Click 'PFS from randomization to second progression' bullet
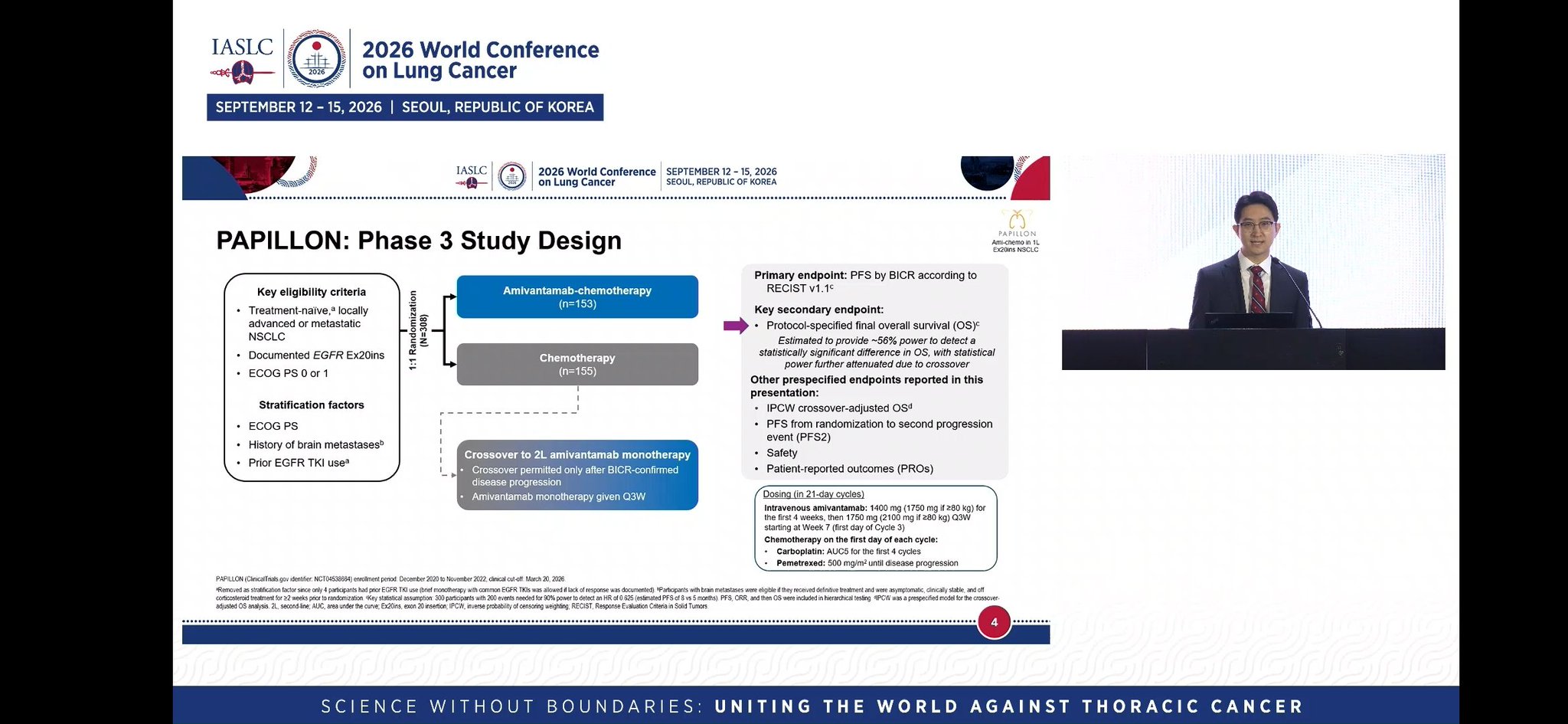The height and width of the screenshot is (724, 1568). pos(879,431)
